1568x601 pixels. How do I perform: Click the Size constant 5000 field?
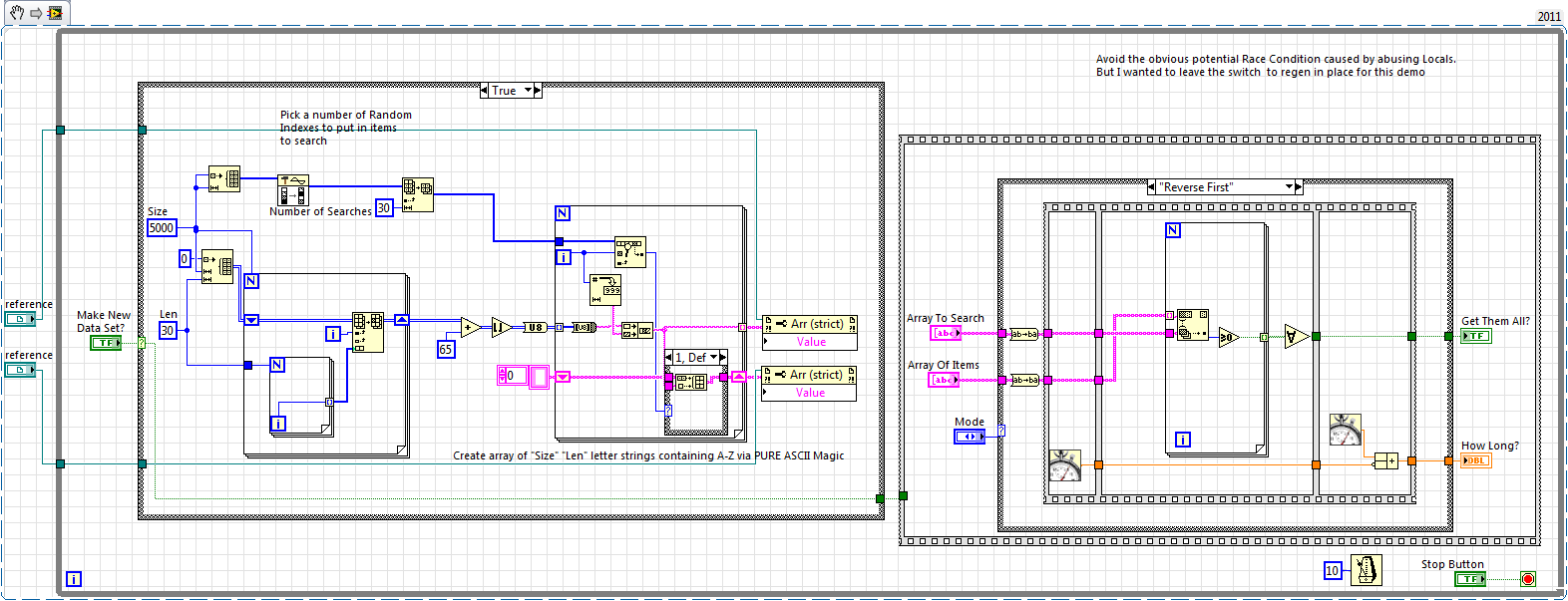162,228
